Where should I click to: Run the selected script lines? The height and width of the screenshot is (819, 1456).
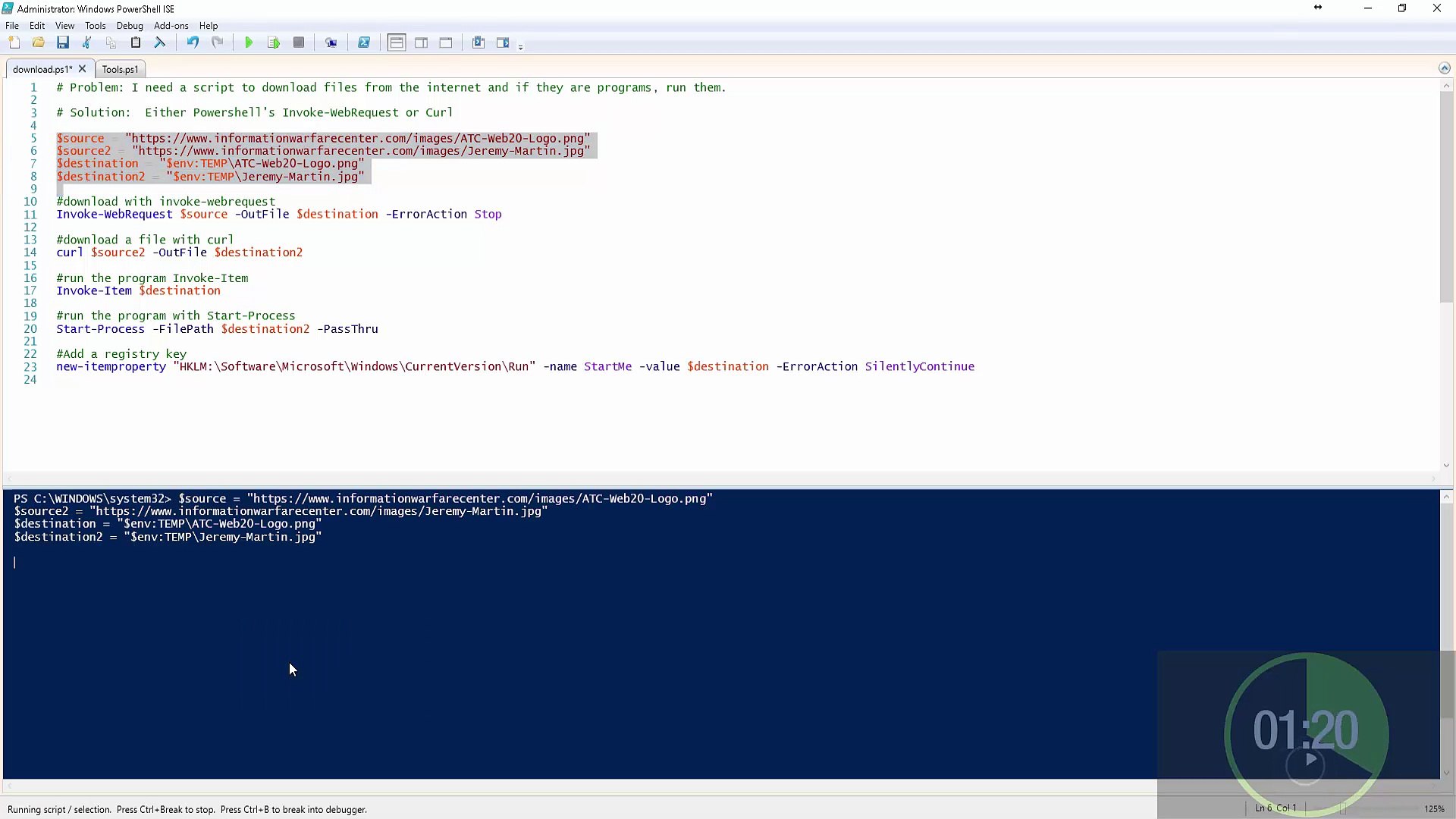tap(274, 42)
